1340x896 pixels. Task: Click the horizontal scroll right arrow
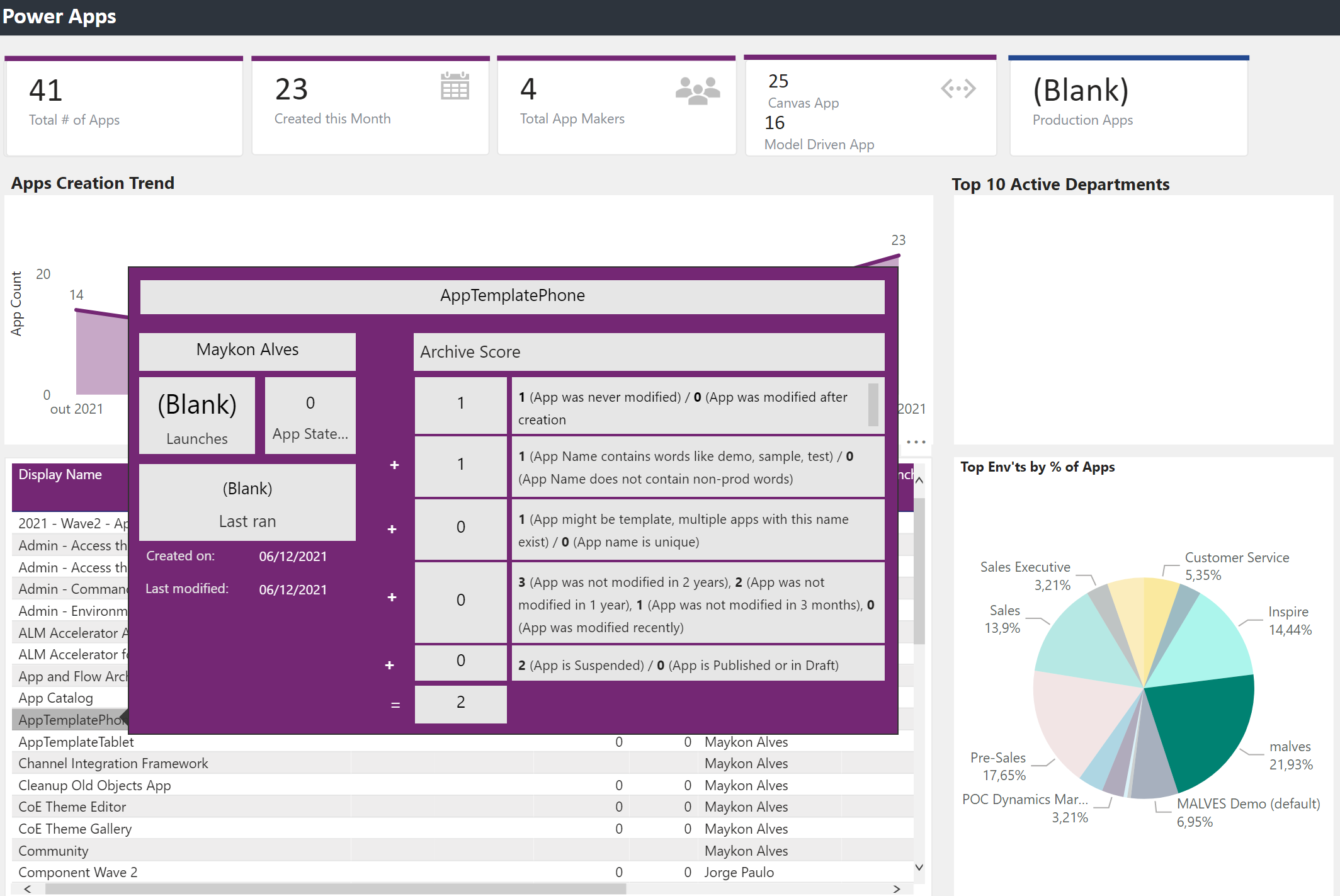(x=897, y=888)
